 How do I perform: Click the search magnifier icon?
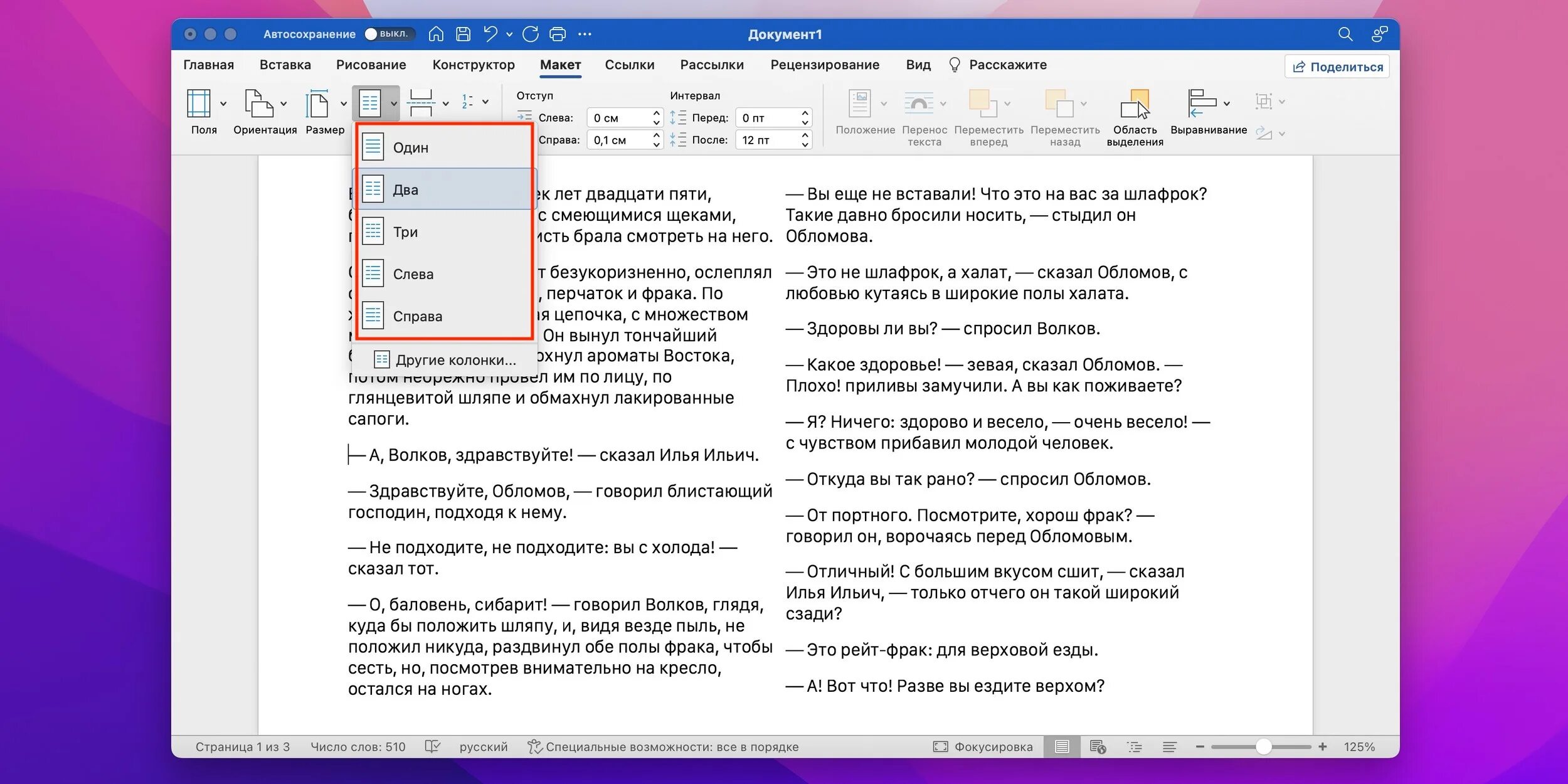pyautogui.click(x=1345, y=34)
